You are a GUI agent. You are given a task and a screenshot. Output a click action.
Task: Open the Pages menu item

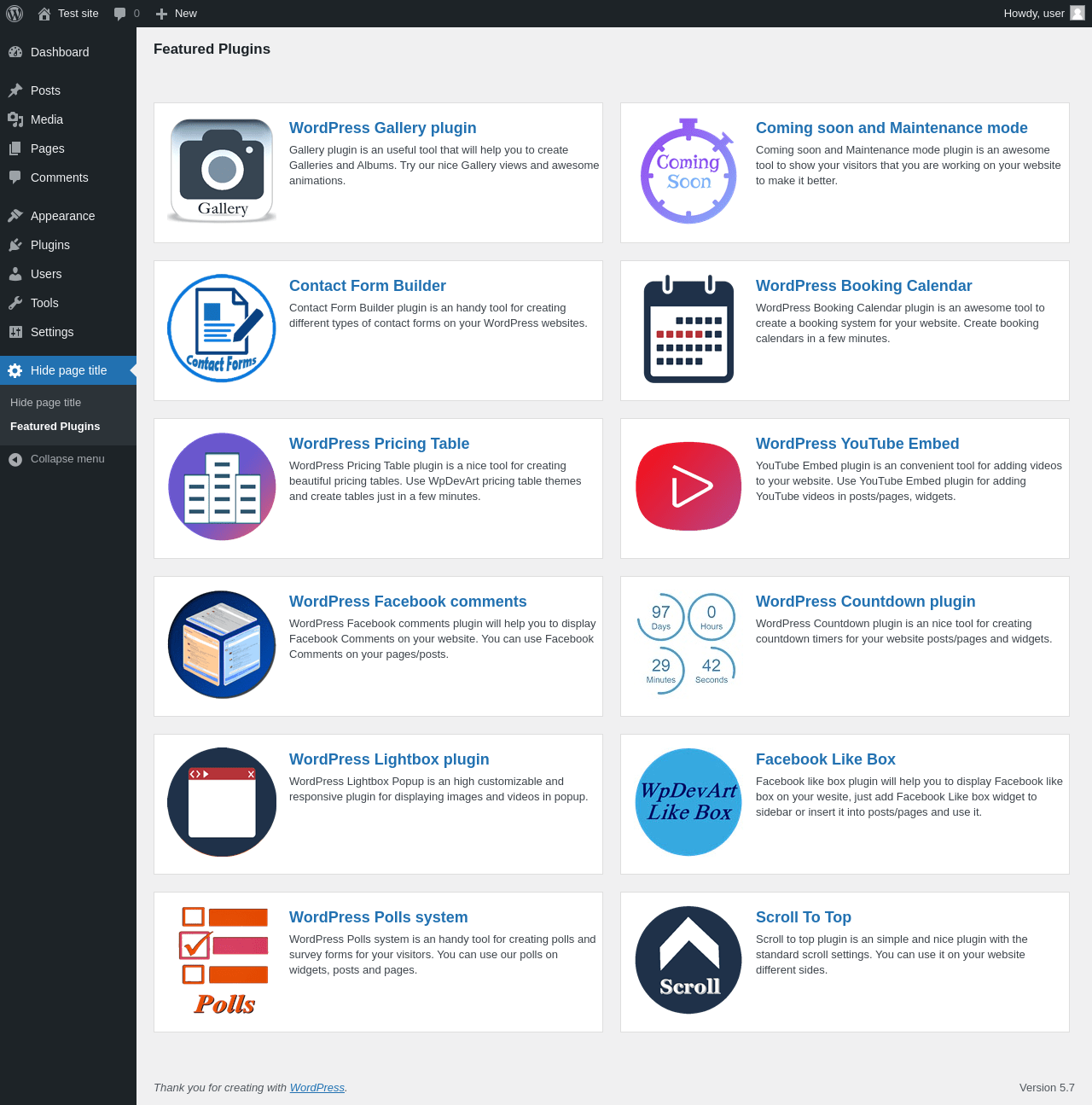pos(68,148)
